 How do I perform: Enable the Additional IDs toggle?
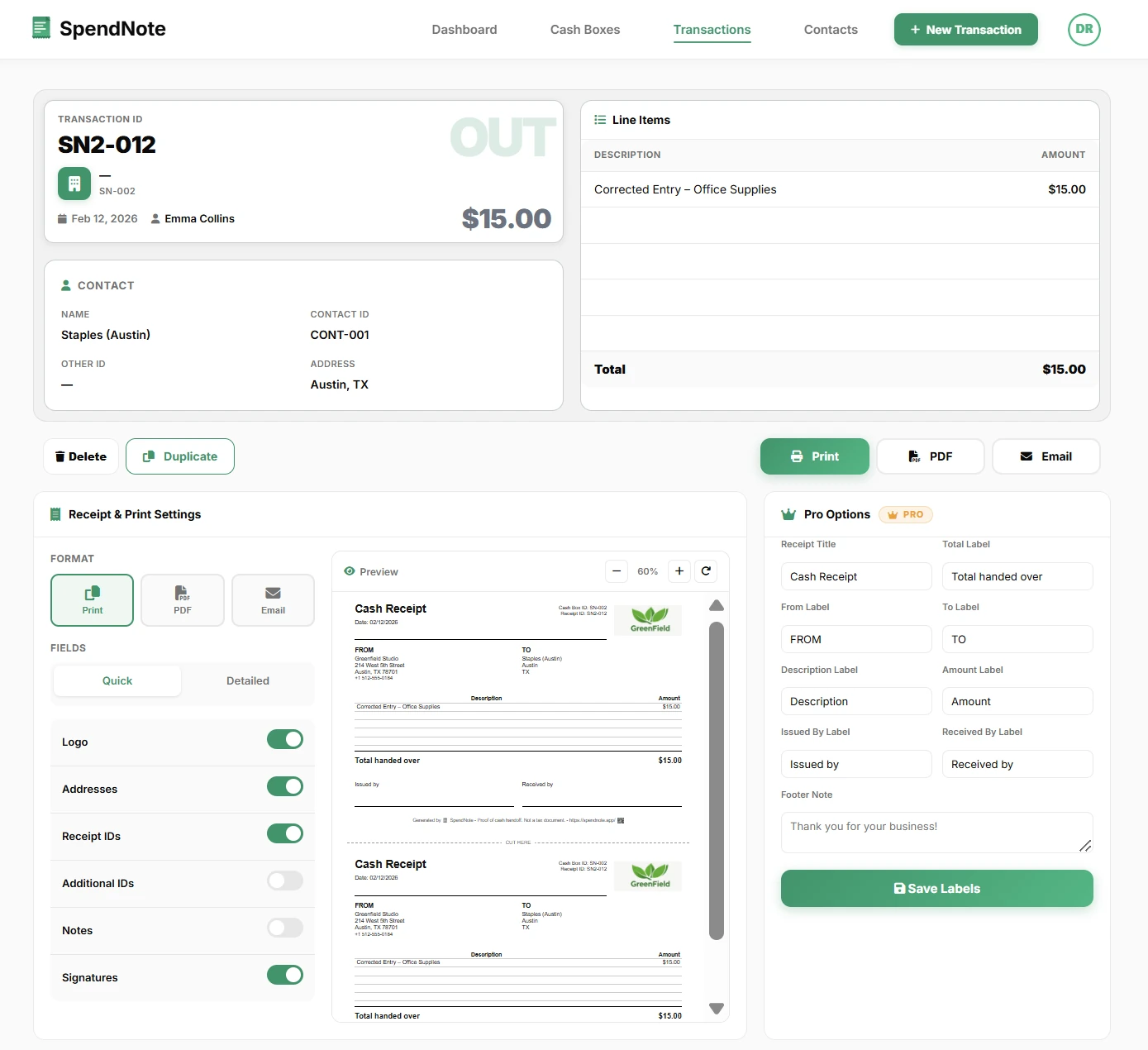click(285, 881)
